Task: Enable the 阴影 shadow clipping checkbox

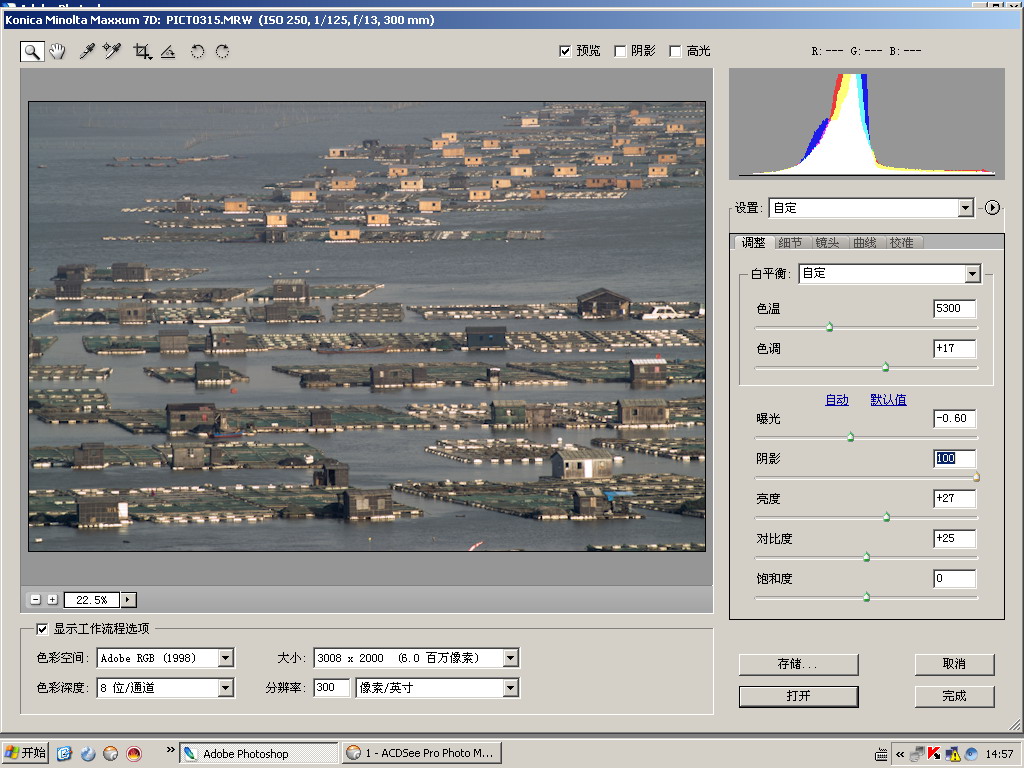Action: click(620, 51)
